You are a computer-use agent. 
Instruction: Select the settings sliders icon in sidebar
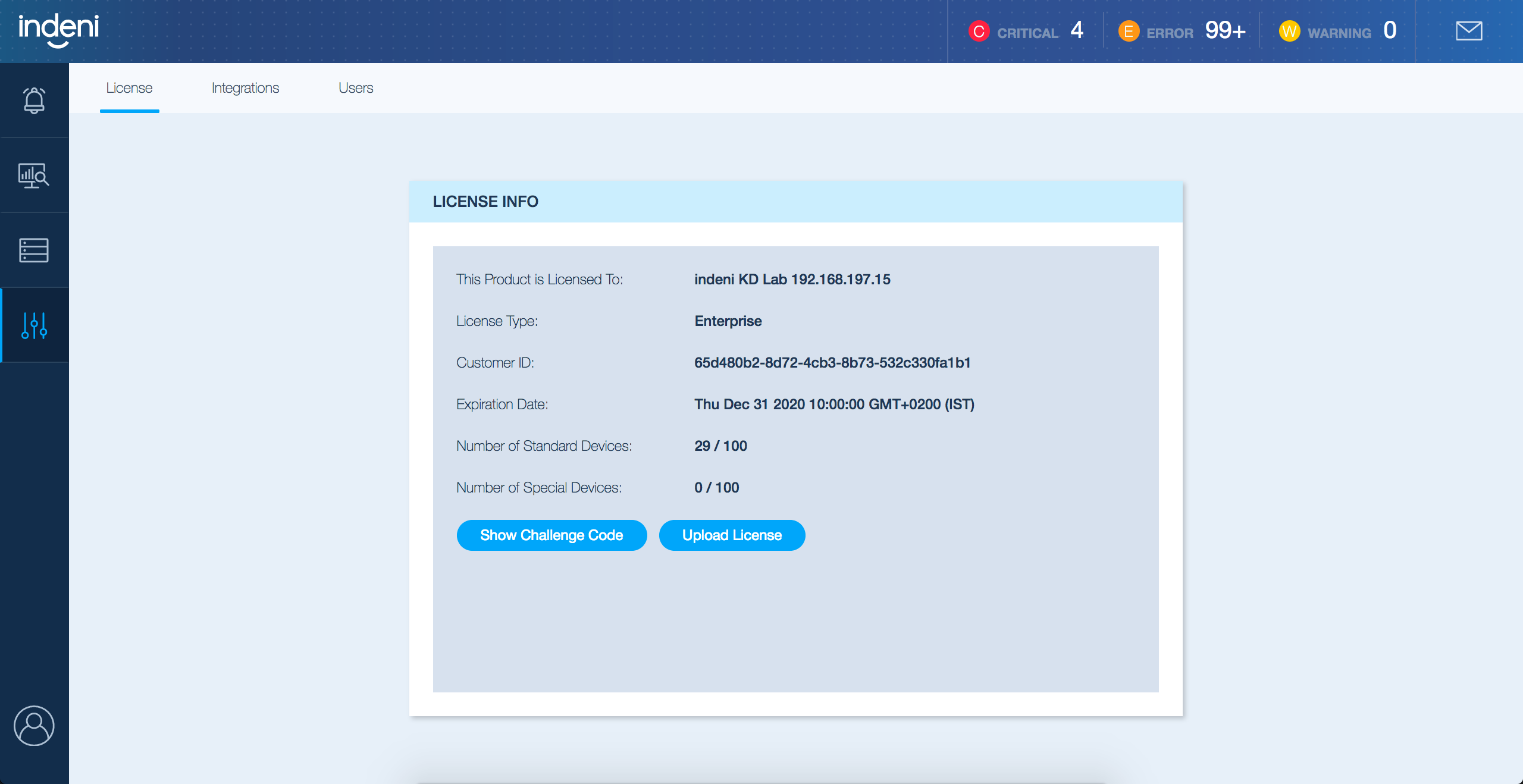(x=34, y=325)
